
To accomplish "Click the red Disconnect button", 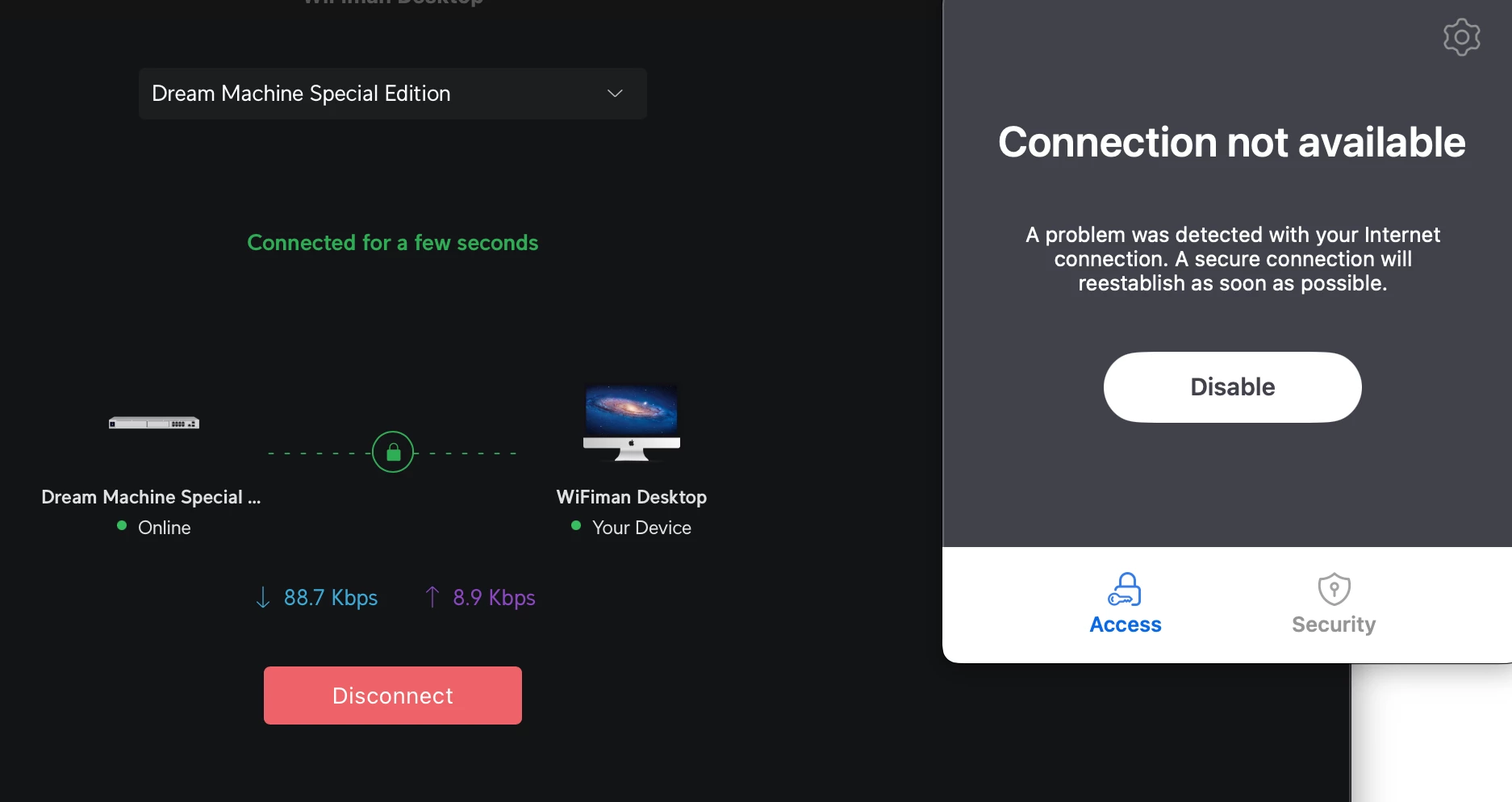I will [x=393, y=695].
